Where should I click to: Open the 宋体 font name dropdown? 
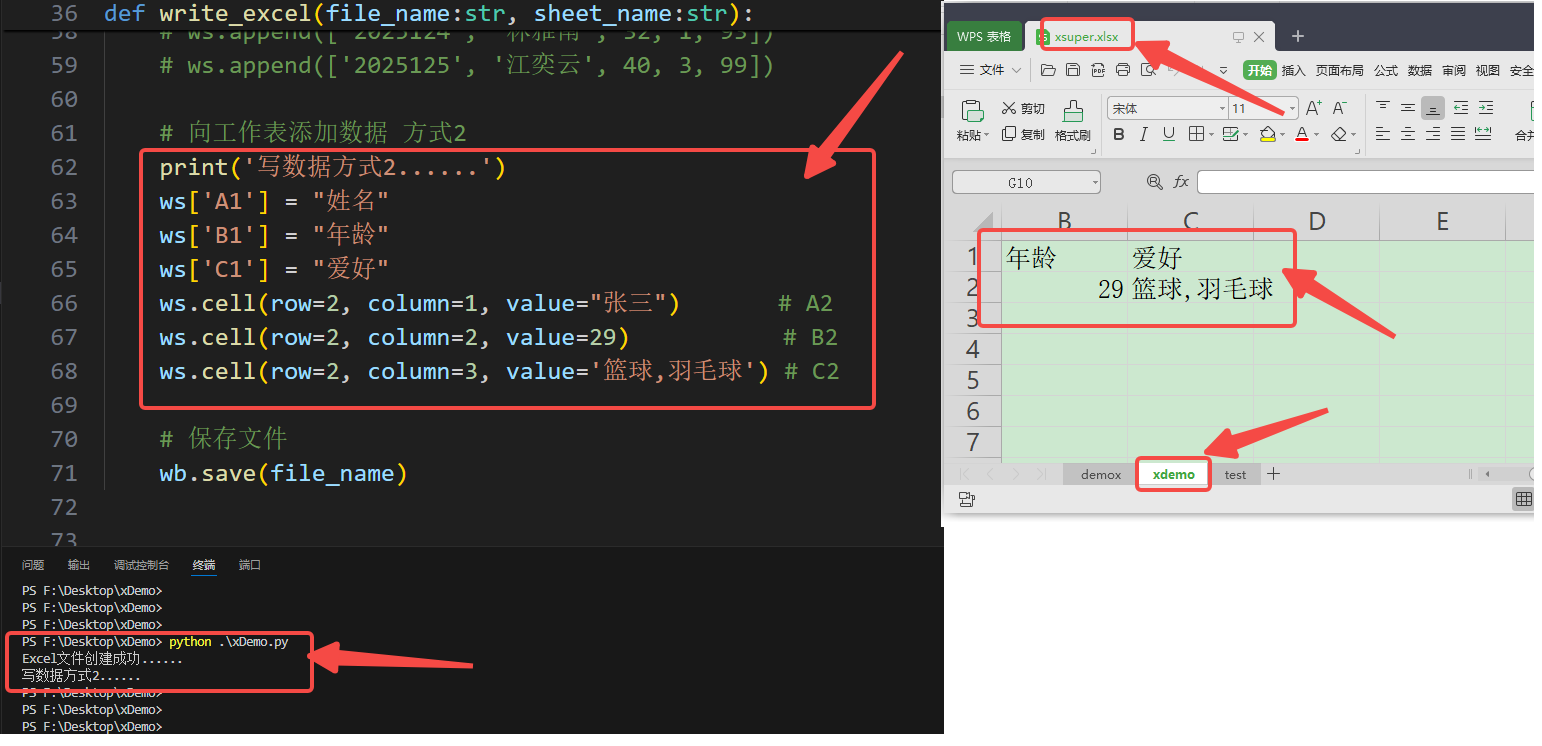coord(1222,108)
